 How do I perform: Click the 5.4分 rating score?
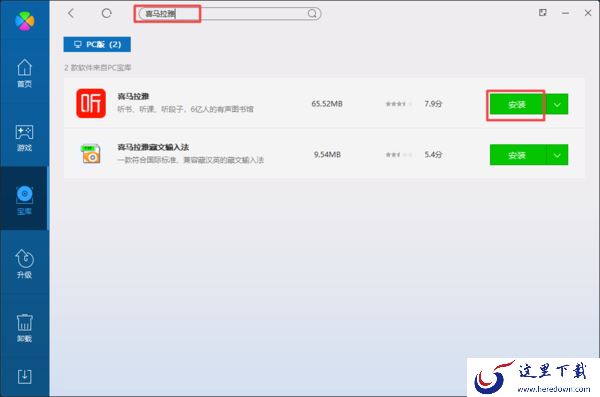pos(433,155)
